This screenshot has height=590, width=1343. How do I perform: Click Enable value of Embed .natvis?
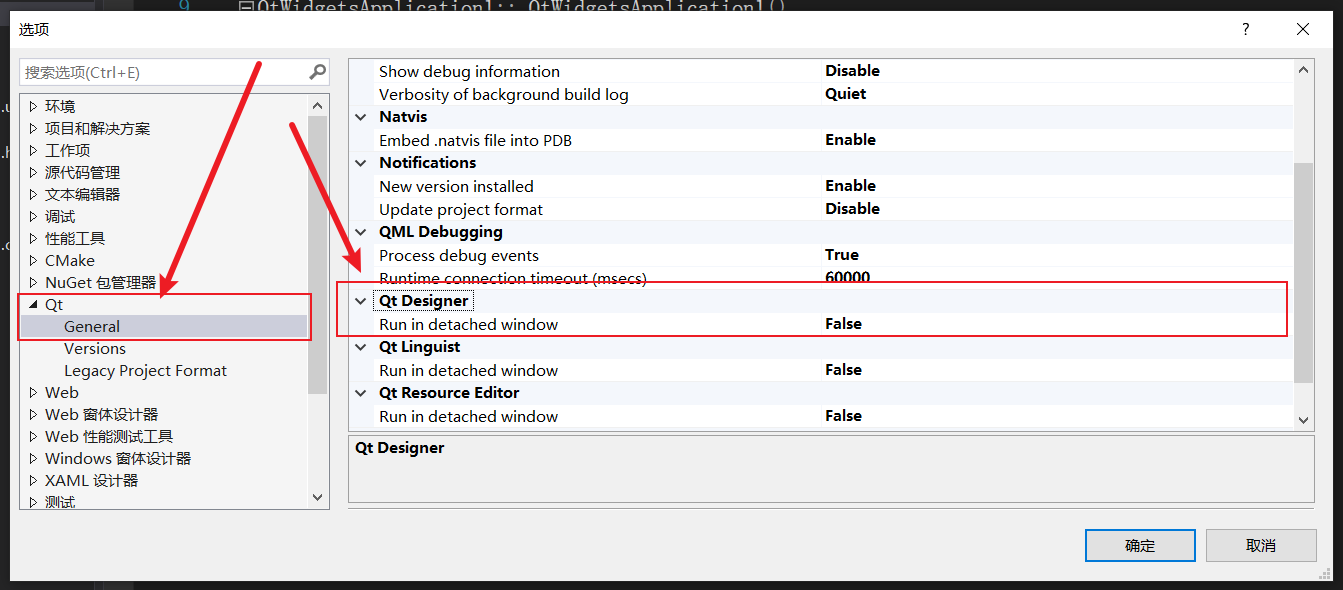851,140
